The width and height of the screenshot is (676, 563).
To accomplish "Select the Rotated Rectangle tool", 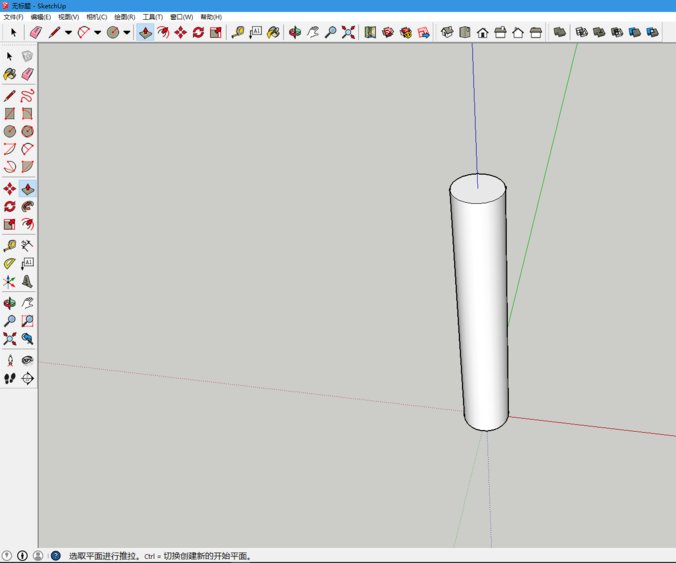I will (x=27, y=113).
